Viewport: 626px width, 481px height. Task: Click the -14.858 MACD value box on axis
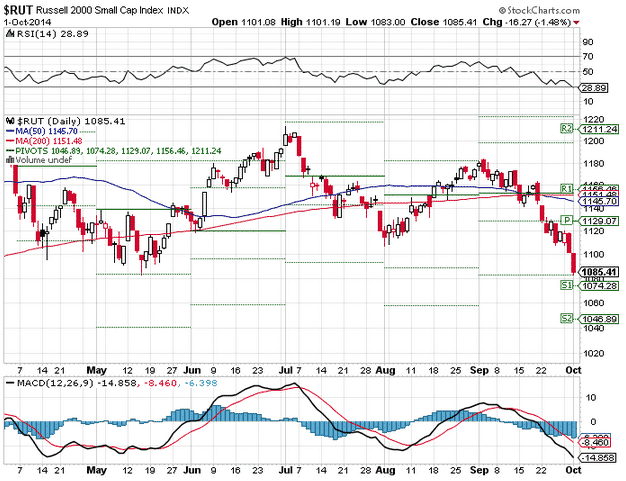point(597,457)
